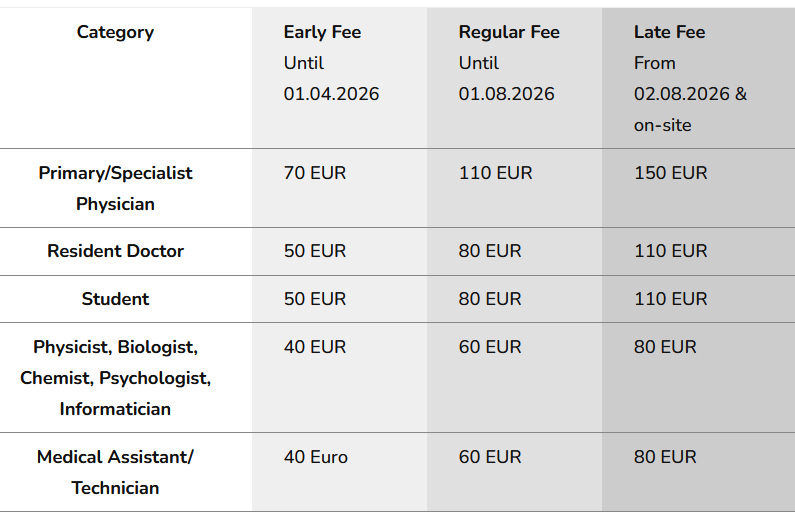The image size is (795, 516).
Task: Click Resident Doctor's 110 EUR late fee
Action: 670,251
